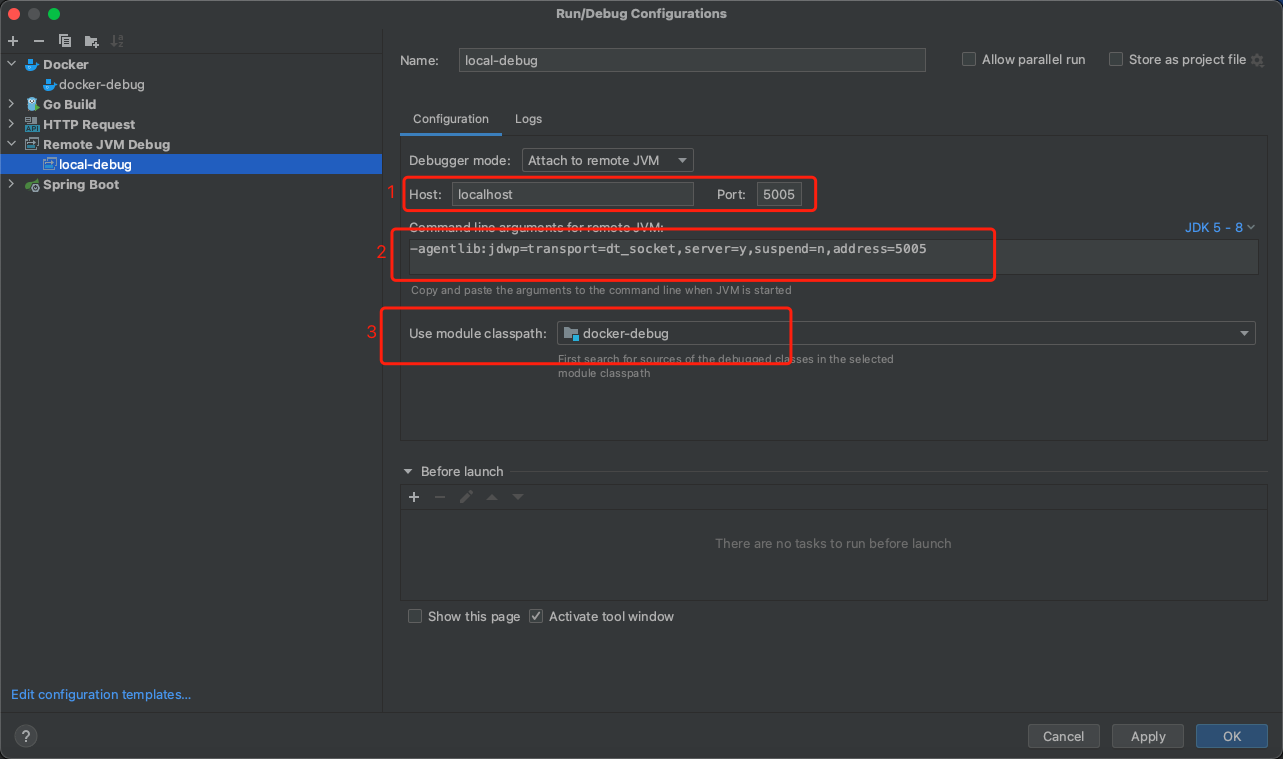The width and height of the screenshot is (1283, 759).
Task: Add a before launch task
Action: (x=414, y=497)
